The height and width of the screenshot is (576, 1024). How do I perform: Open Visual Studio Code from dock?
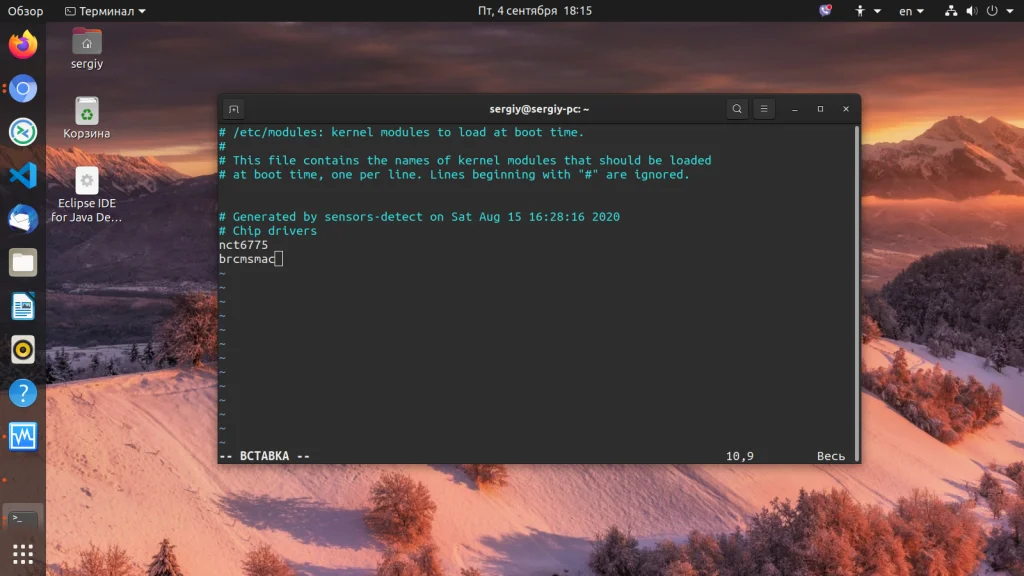tap(23, 176)
